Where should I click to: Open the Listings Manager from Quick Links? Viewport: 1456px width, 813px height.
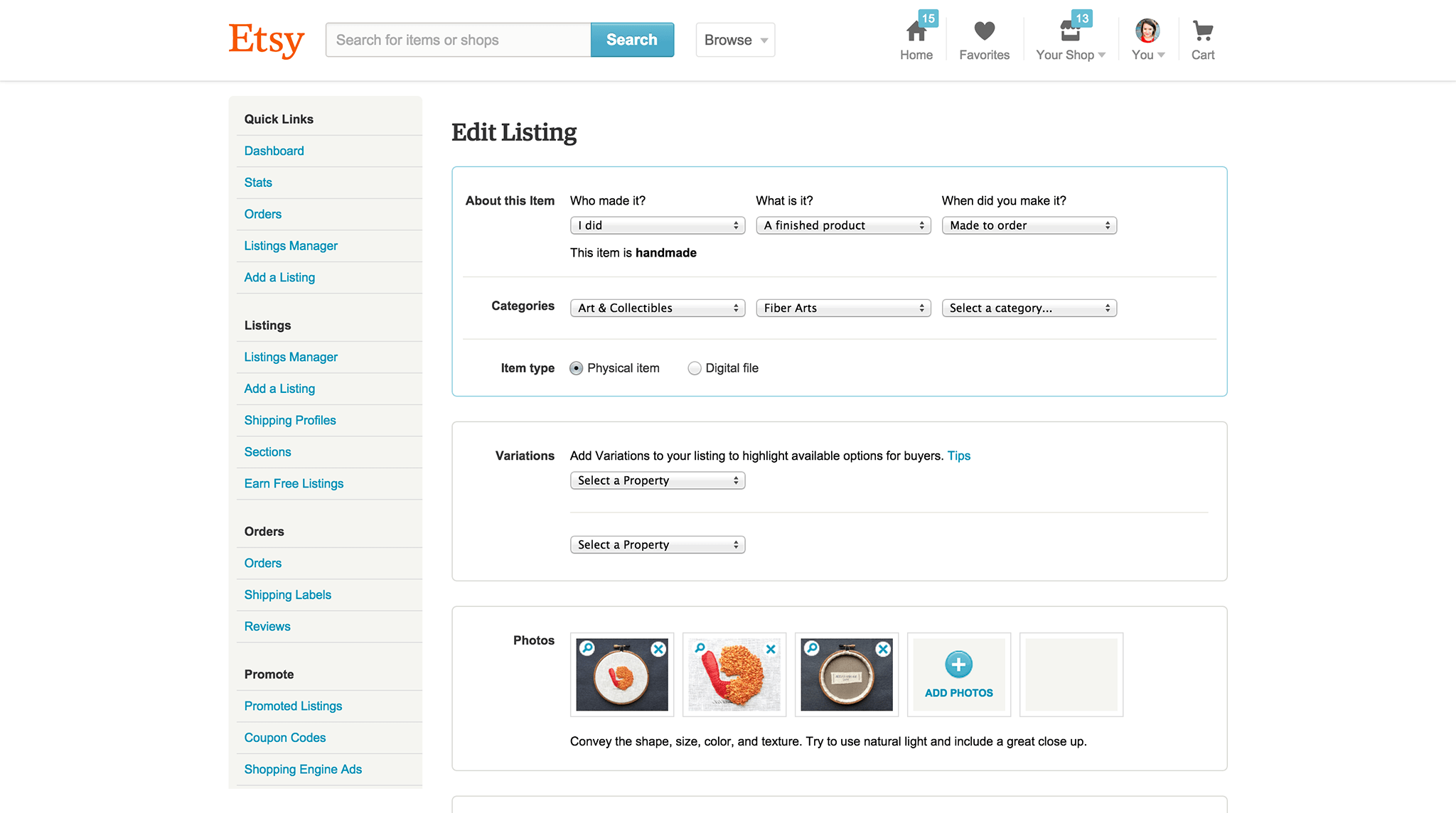pos(291,245)
